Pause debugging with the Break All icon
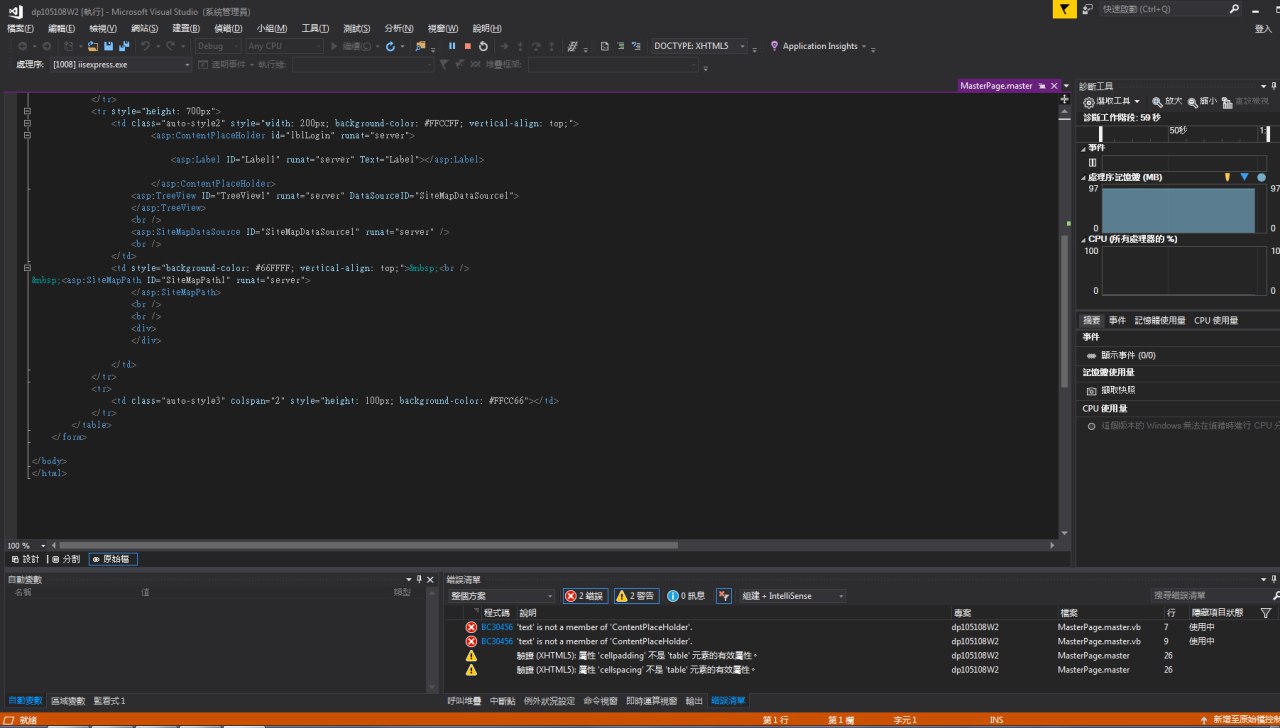 [x=452, y=46]
